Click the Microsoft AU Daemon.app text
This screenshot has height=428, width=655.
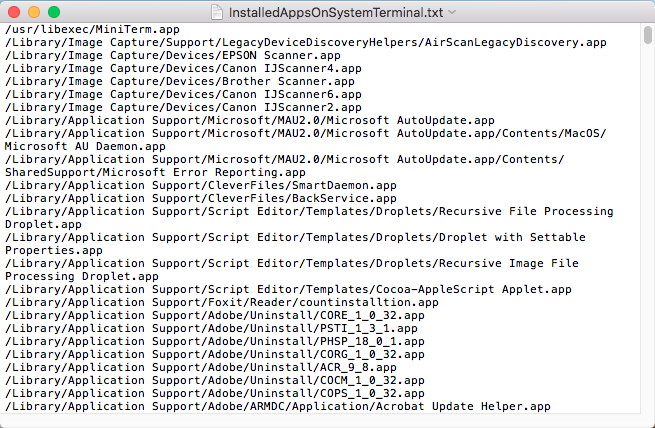point(85,147)
